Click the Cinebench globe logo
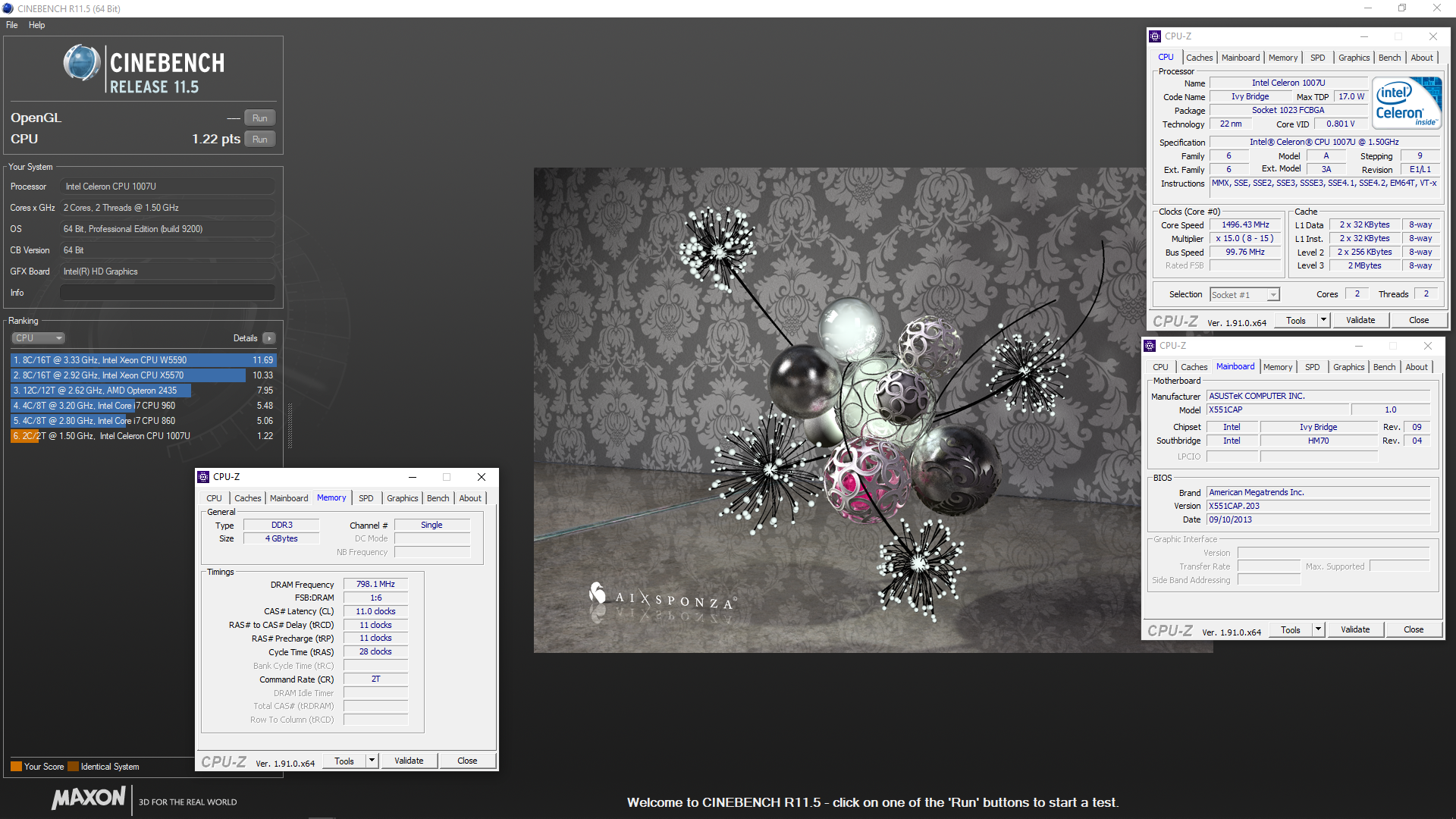This screenshot has height=819, width=1456. pos(82,63)
